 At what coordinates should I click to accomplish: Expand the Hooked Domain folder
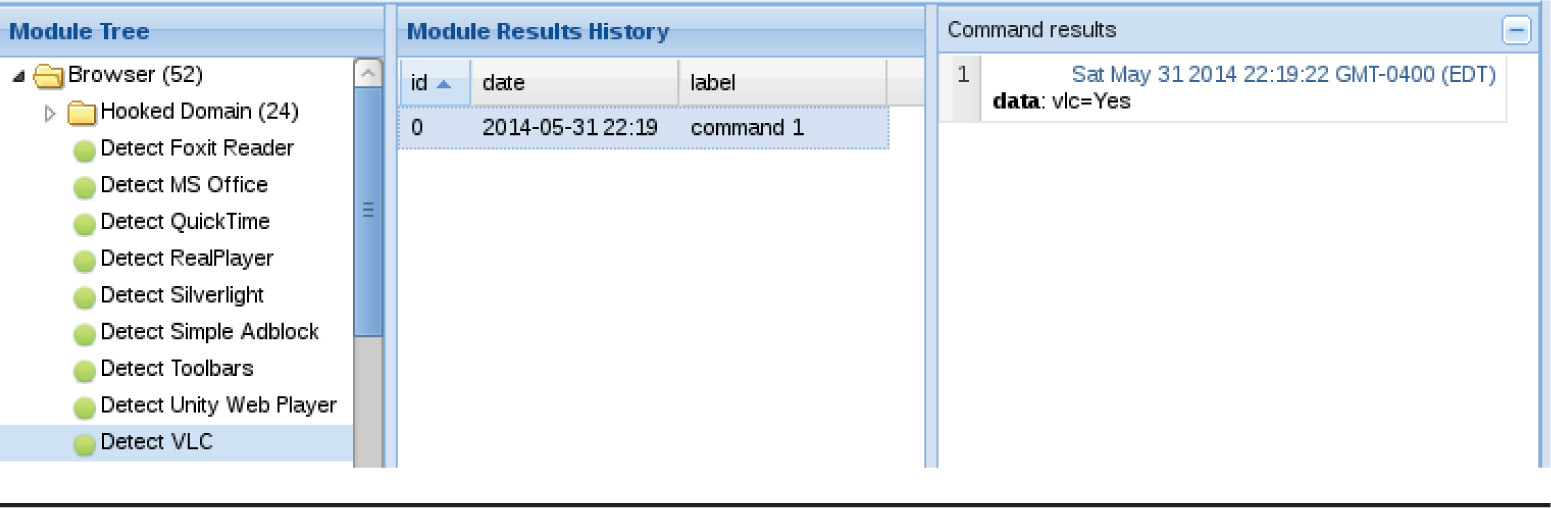pos(51,113)
